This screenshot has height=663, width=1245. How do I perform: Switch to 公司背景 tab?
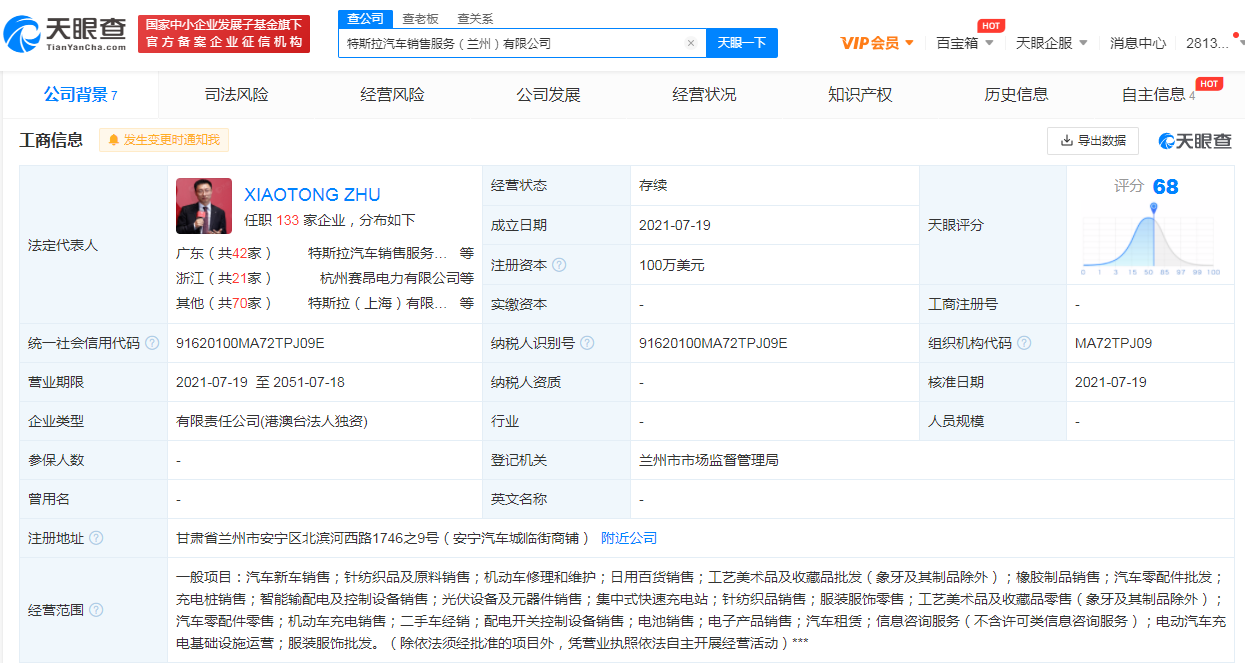[x=80, y=95]
